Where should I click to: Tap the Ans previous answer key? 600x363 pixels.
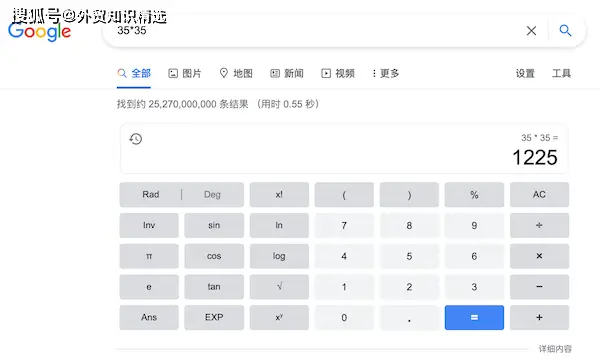pos(149,317)
